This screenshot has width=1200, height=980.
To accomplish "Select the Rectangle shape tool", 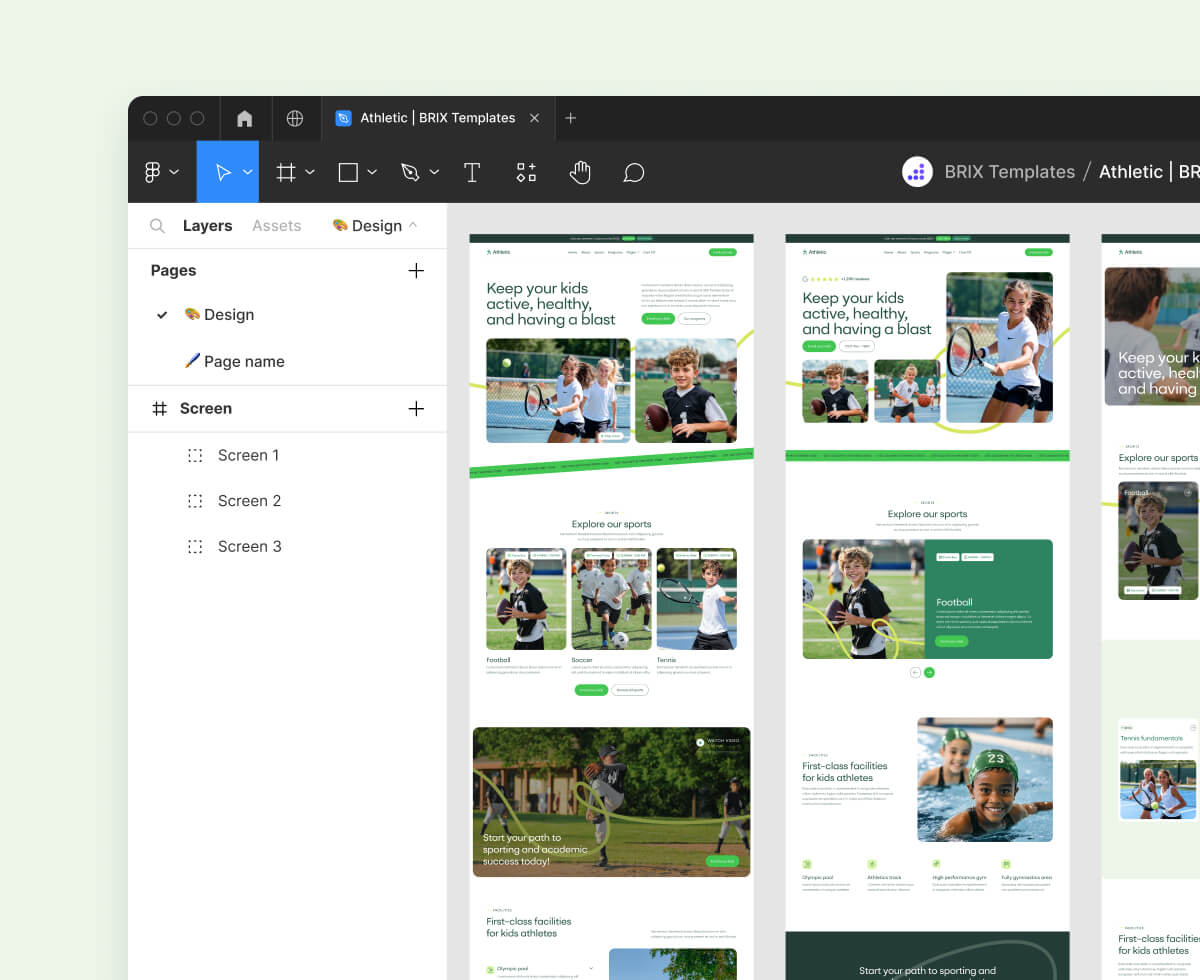I will click(347, 171).
